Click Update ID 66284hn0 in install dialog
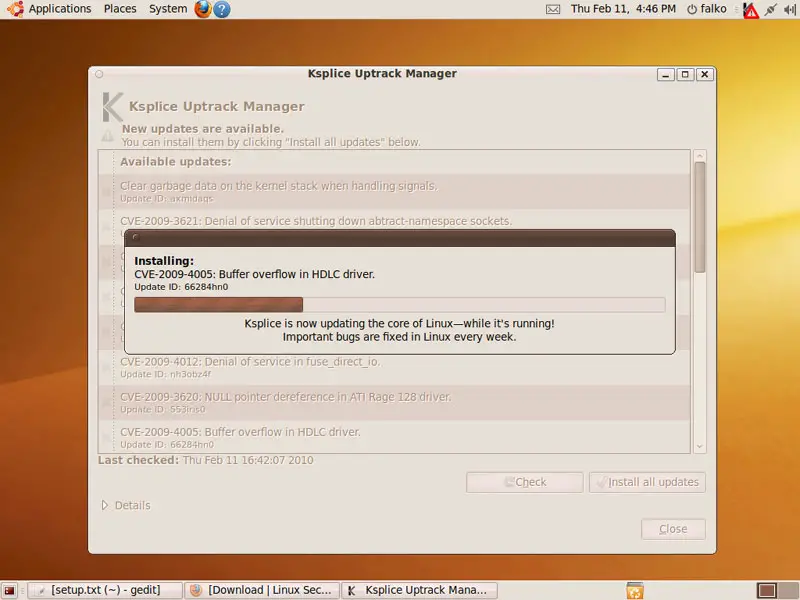Viewport: 800px width, 600px height. (x=181, y=287)
